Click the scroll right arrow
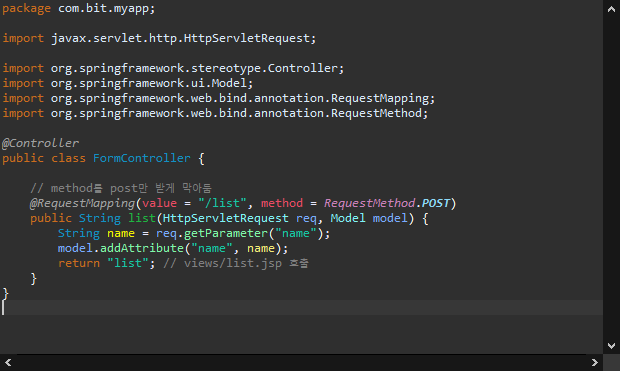The height and width of the screenshot is (371, 620). 594,362
